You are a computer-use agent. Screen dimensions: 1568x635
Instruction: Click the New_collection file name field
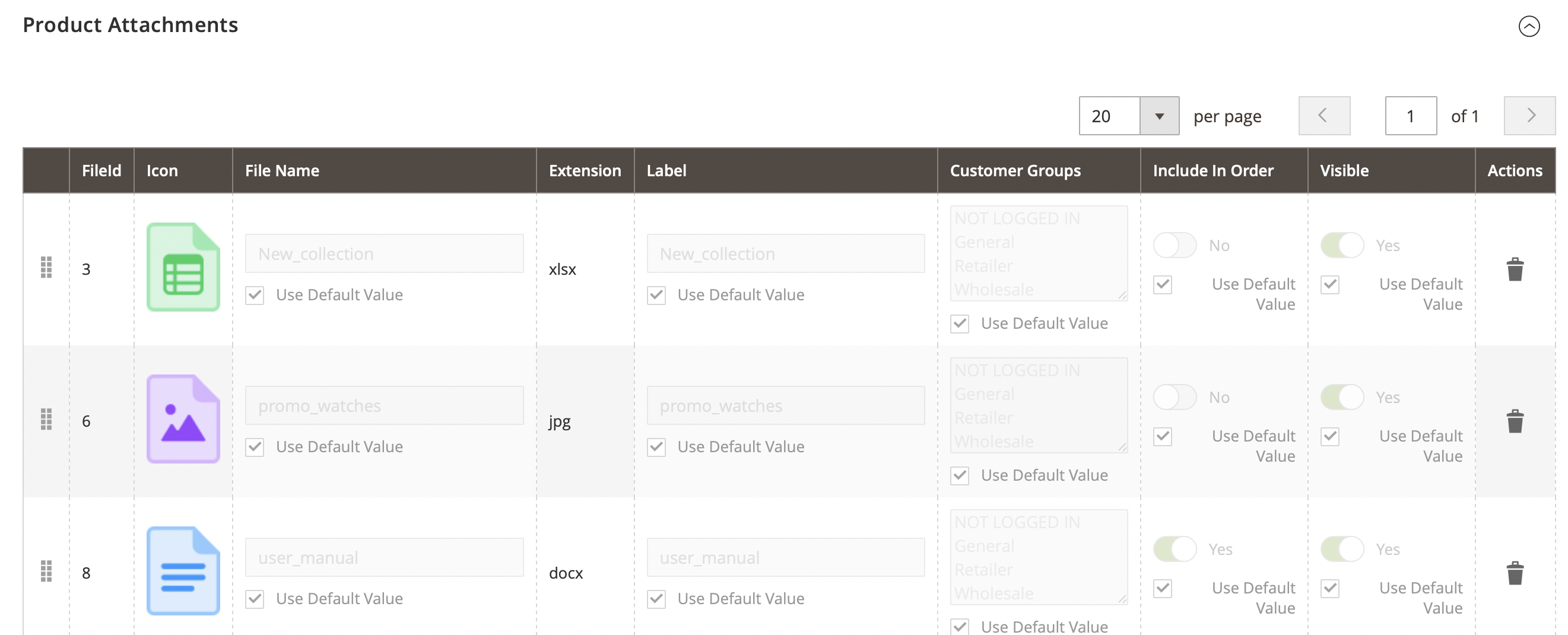(x=384, y=254)
